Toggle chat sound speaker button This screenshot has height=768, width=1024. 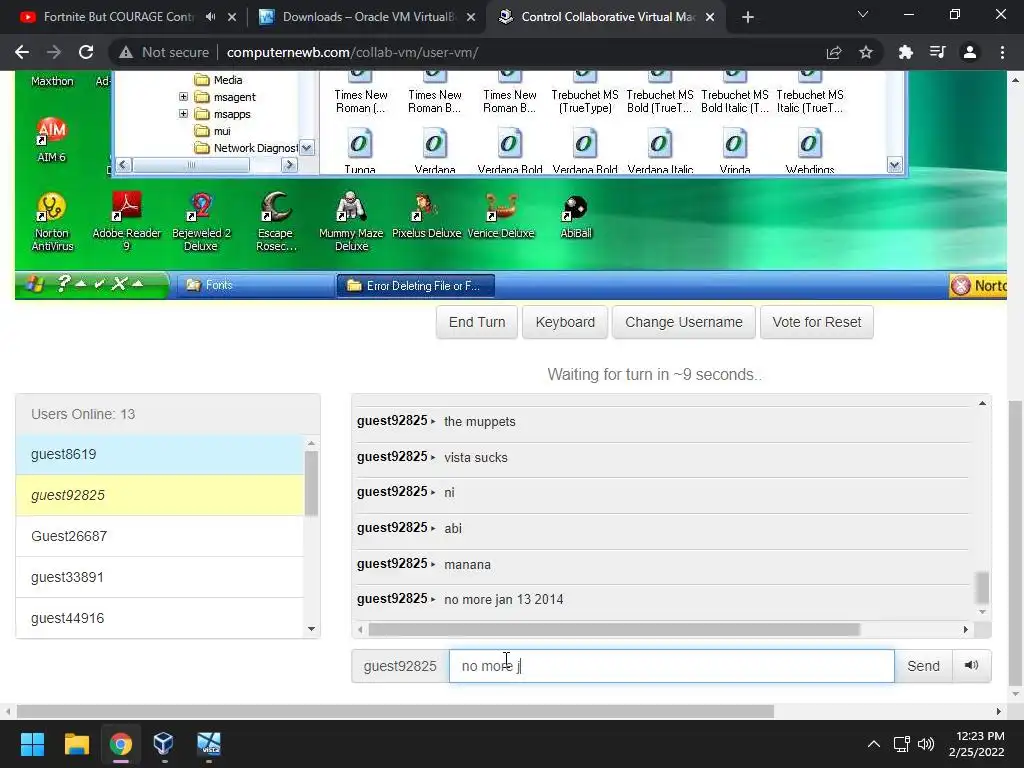(x=971, y=665)
